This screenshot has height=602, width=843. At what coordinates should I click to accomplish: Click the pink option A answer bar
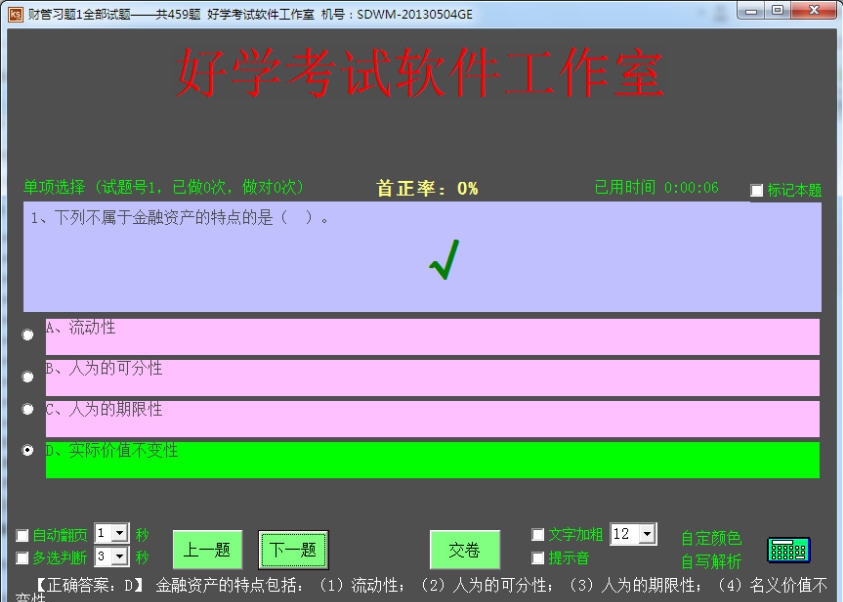tap(432, 336)
